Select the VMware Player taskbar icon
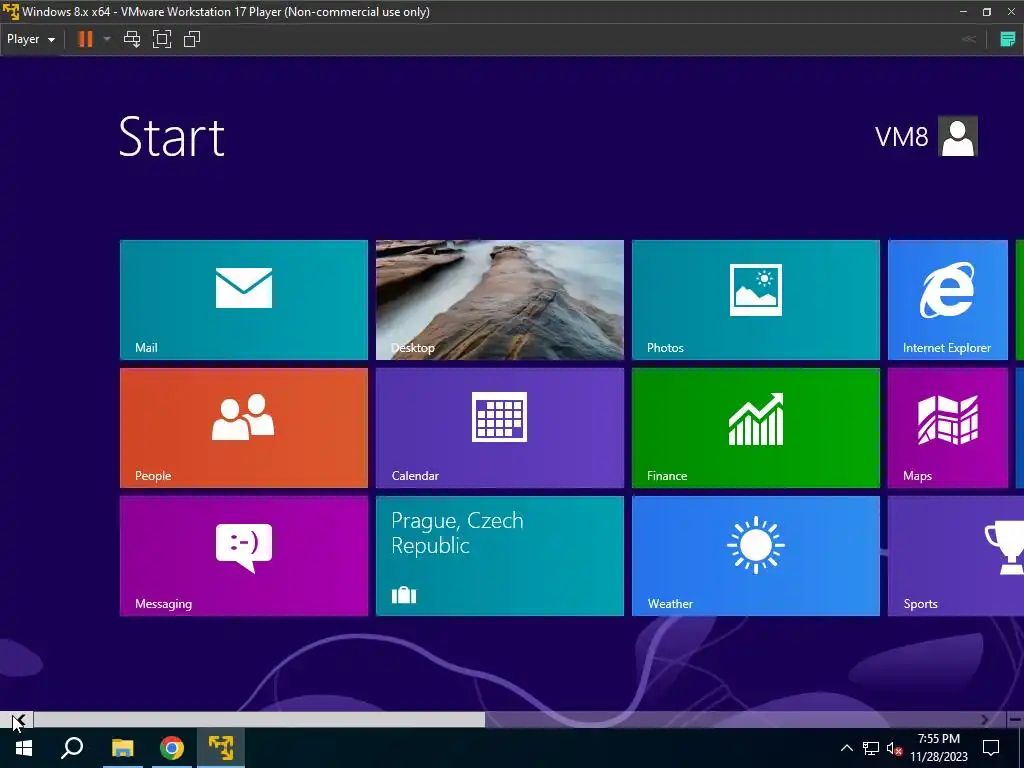 [x=221, y=748]
